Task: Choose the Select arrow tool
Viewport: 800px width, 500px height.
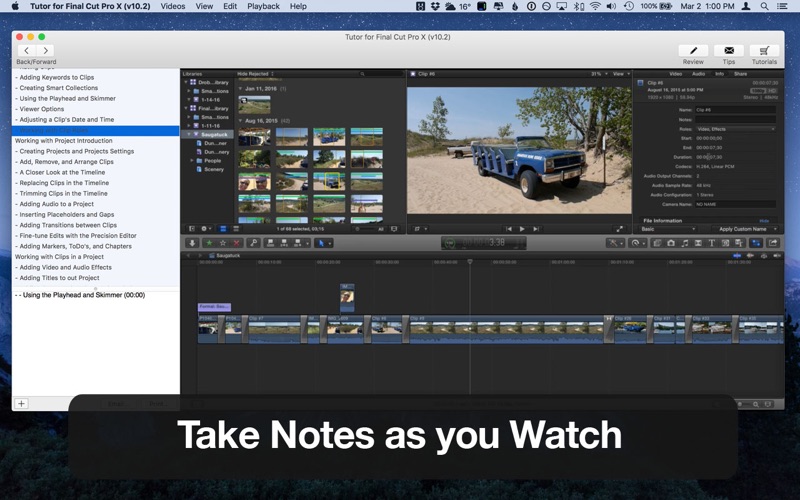Action: 321,243
